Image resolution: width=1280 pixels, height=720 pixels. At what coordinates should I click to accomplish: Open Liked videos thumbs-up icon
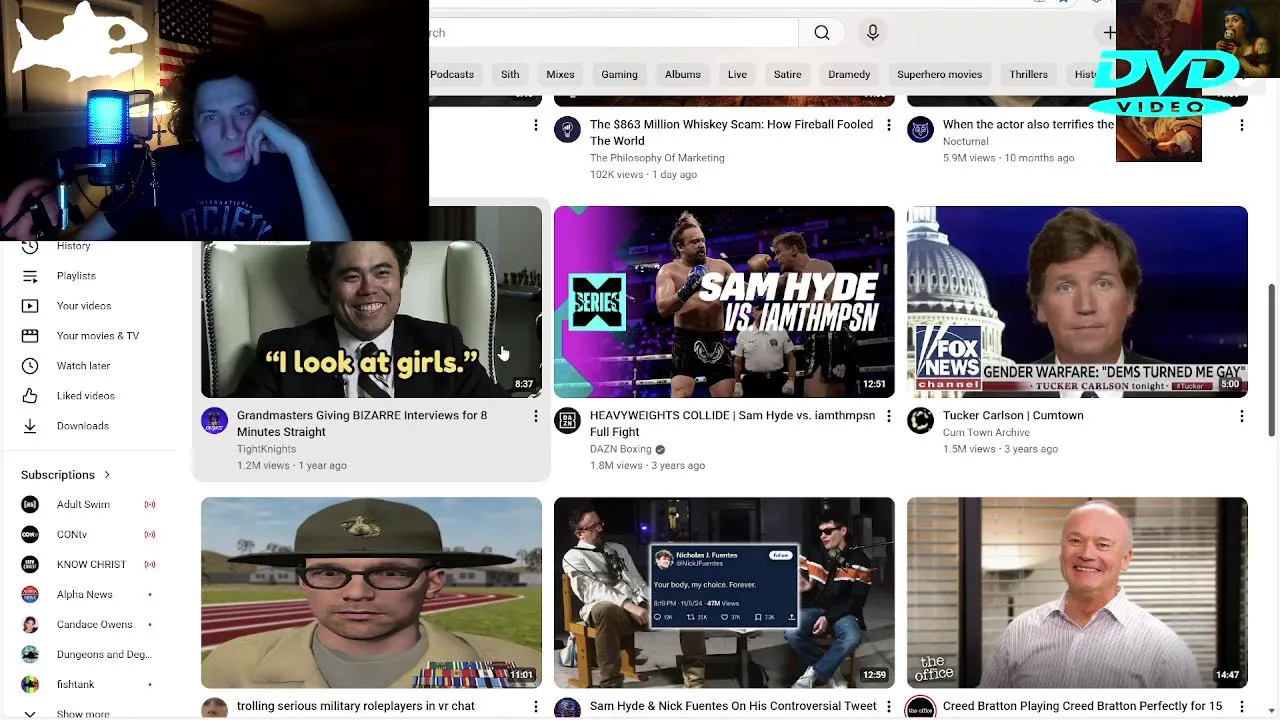tap(30, 396)
